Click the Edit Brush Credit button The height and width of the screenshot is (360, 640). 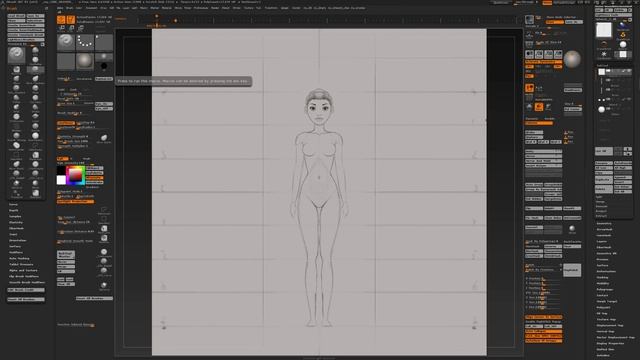pyautogui.click(x=26, y=290)
